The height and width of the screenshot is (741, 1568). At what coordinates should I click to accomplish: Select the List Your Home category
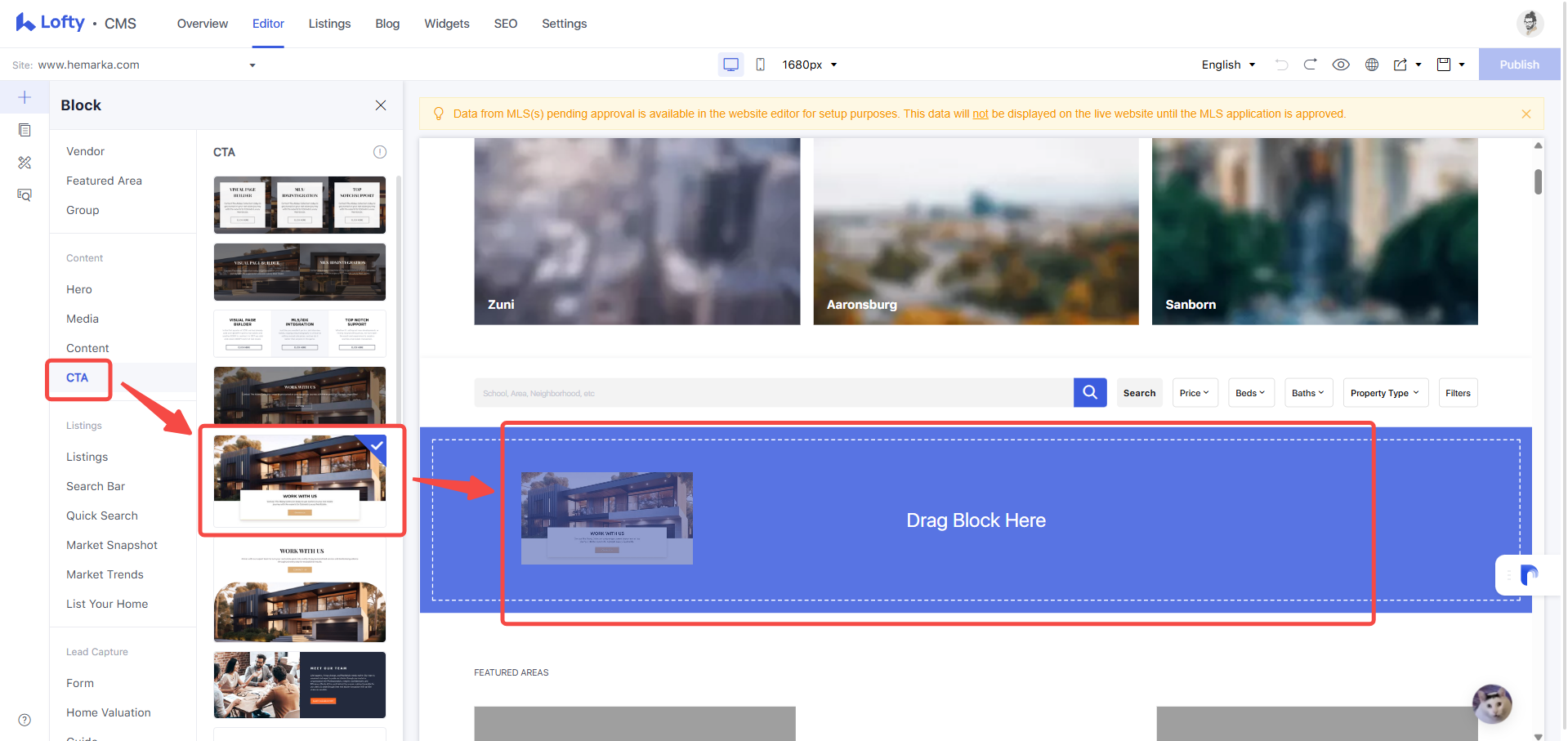pyautogui.click(x=107, y=604)
